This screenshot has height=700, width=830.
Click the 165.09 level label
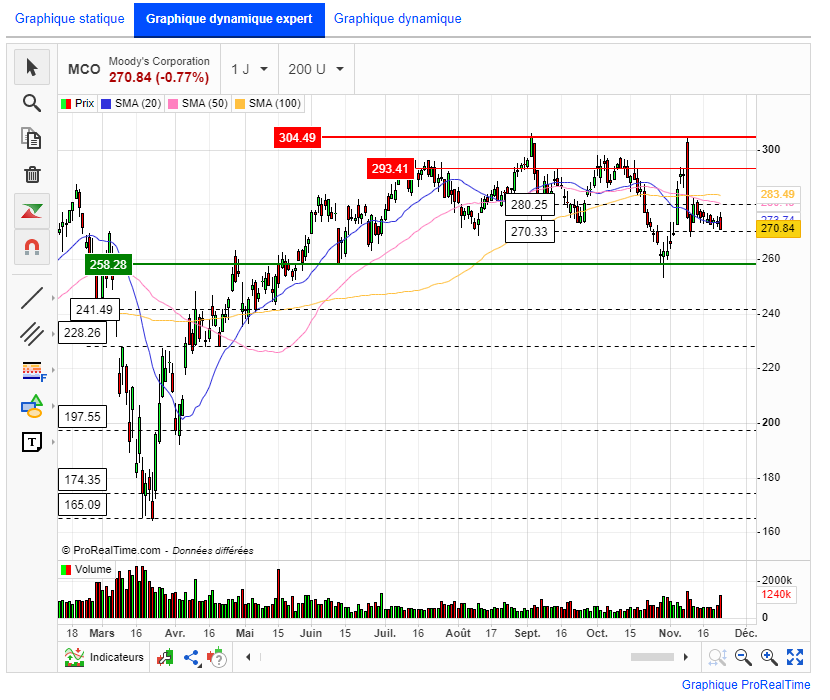tap(82, 505)
